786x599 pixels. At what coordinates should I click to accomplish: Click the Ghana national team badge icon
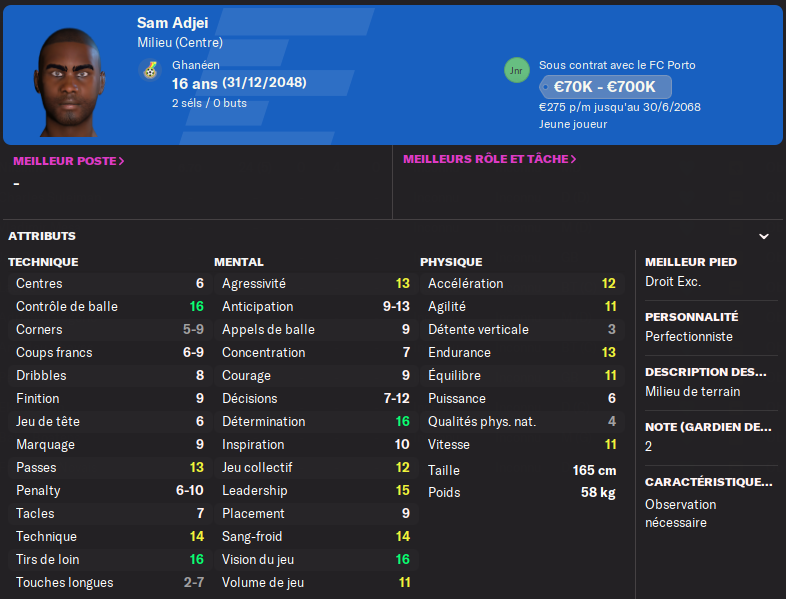coord(149,70)
